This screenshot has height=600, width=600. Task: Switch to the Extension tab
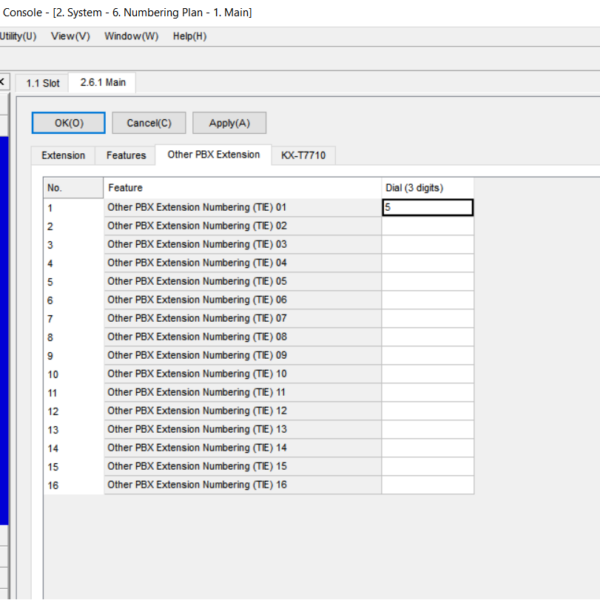[63, 155]
